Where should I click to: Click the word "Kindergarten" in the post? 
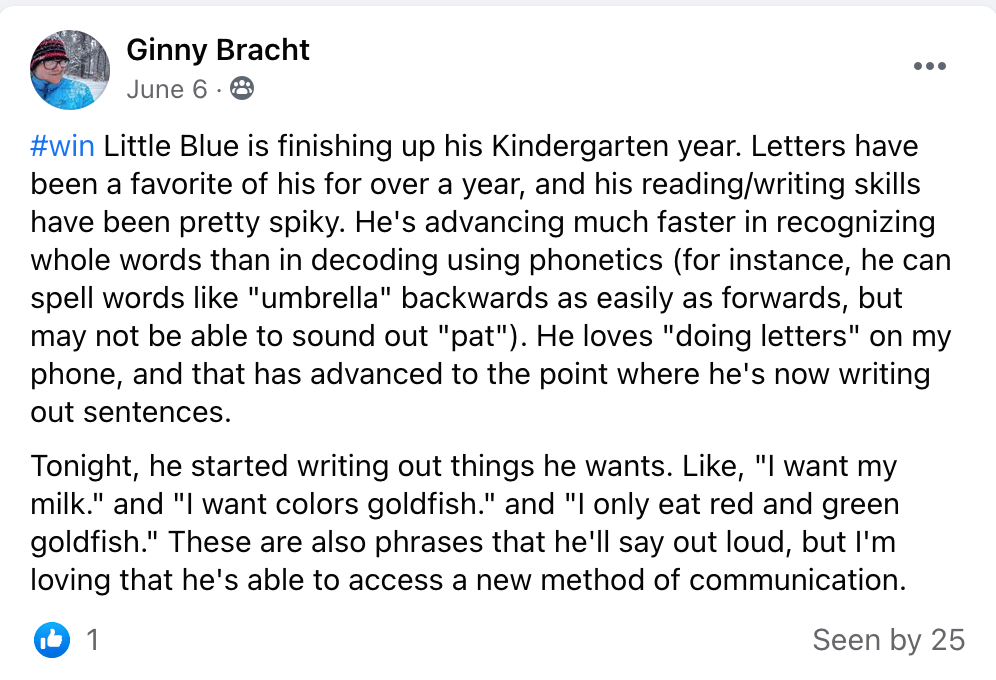[575, 147]
